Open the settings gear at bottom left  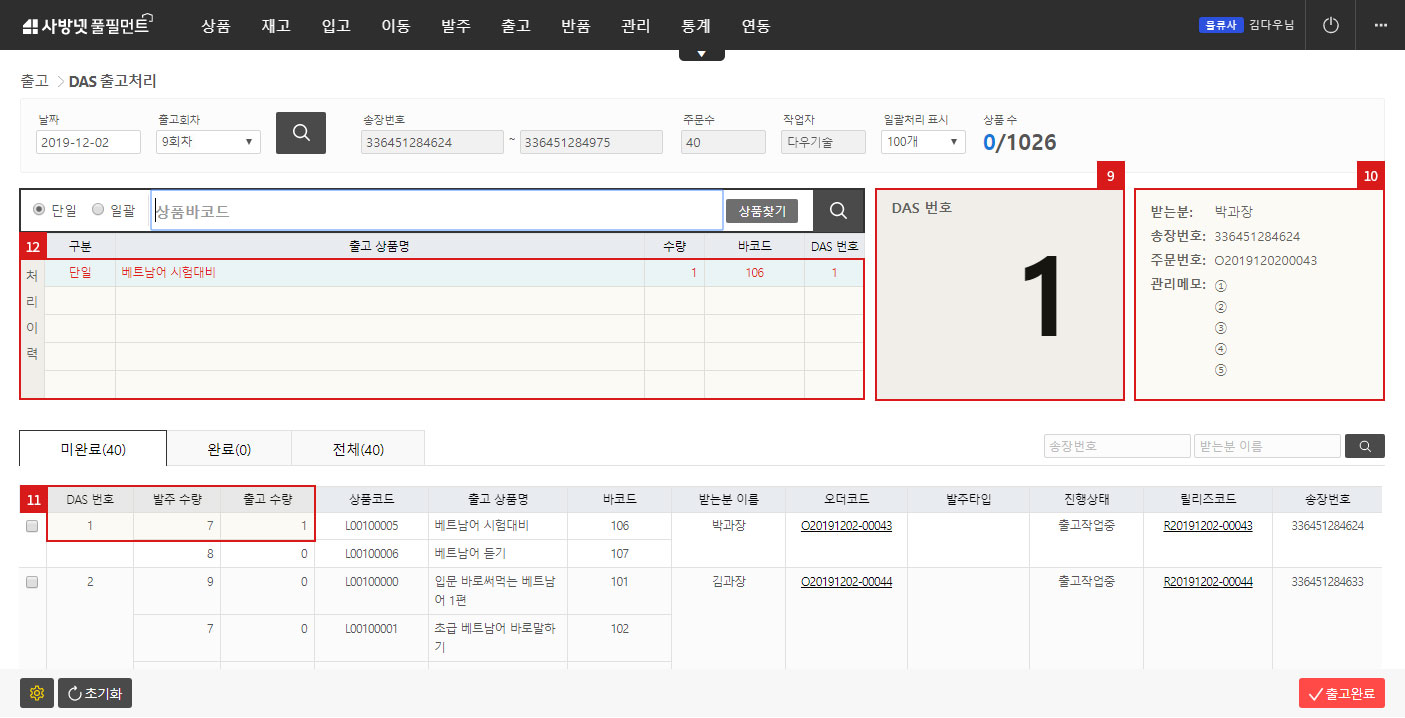tap(37, 692)
